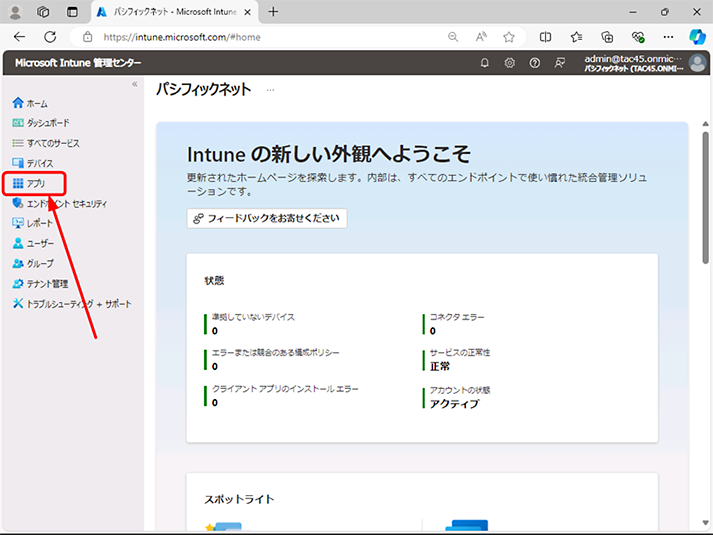
Task: Open the collections icon
Action: coord(607,37)
